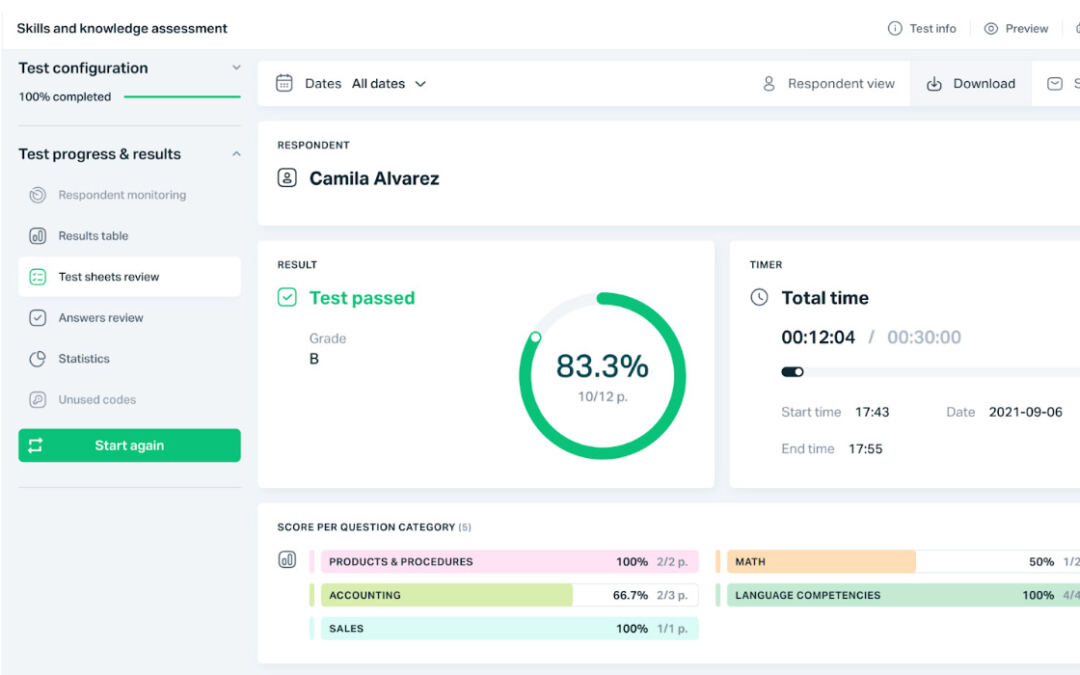Click the Statistics pie chart icon
Viewport: 1080px width, 675px height.
[x=38, y=358]
